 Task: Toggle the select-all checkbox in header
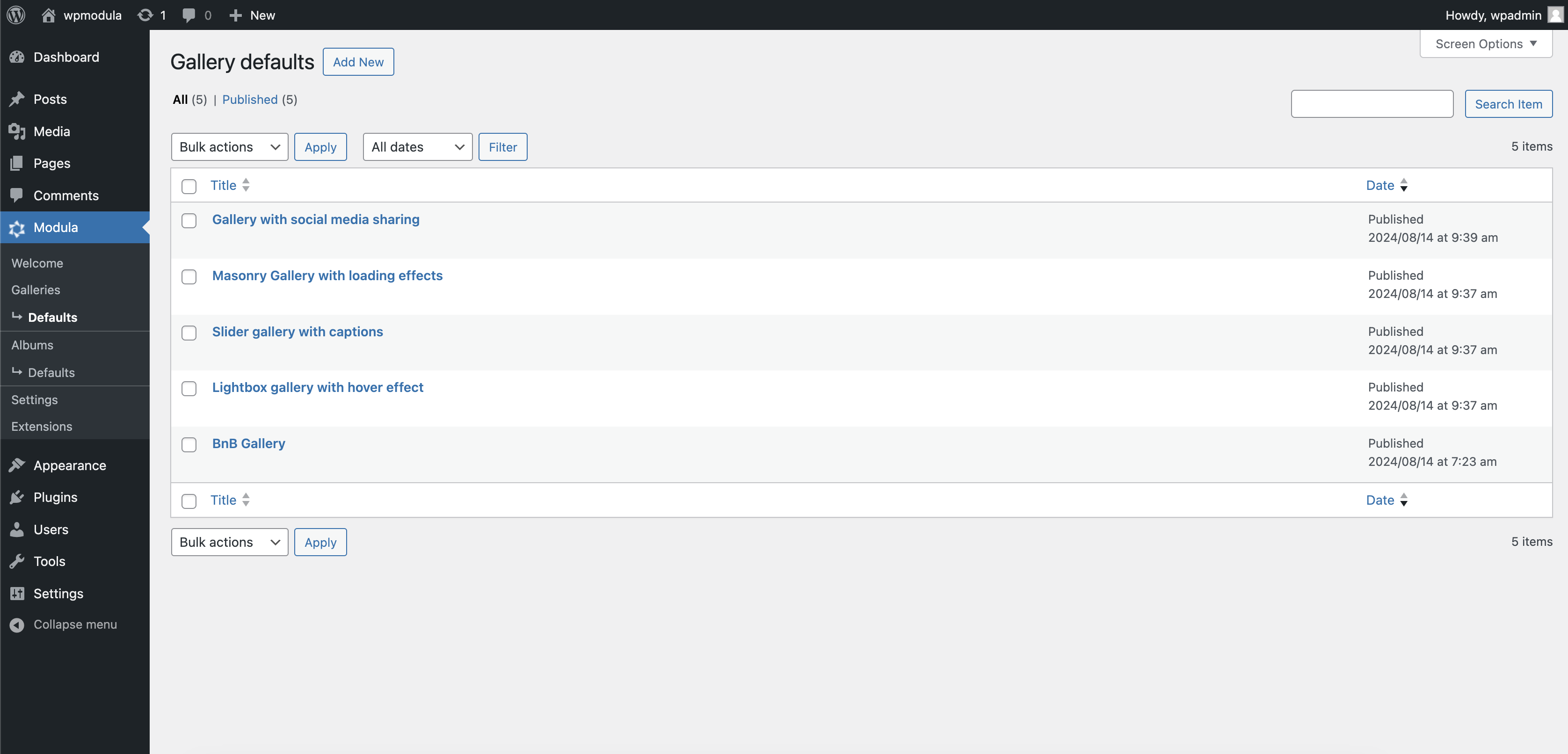(189, 186)
